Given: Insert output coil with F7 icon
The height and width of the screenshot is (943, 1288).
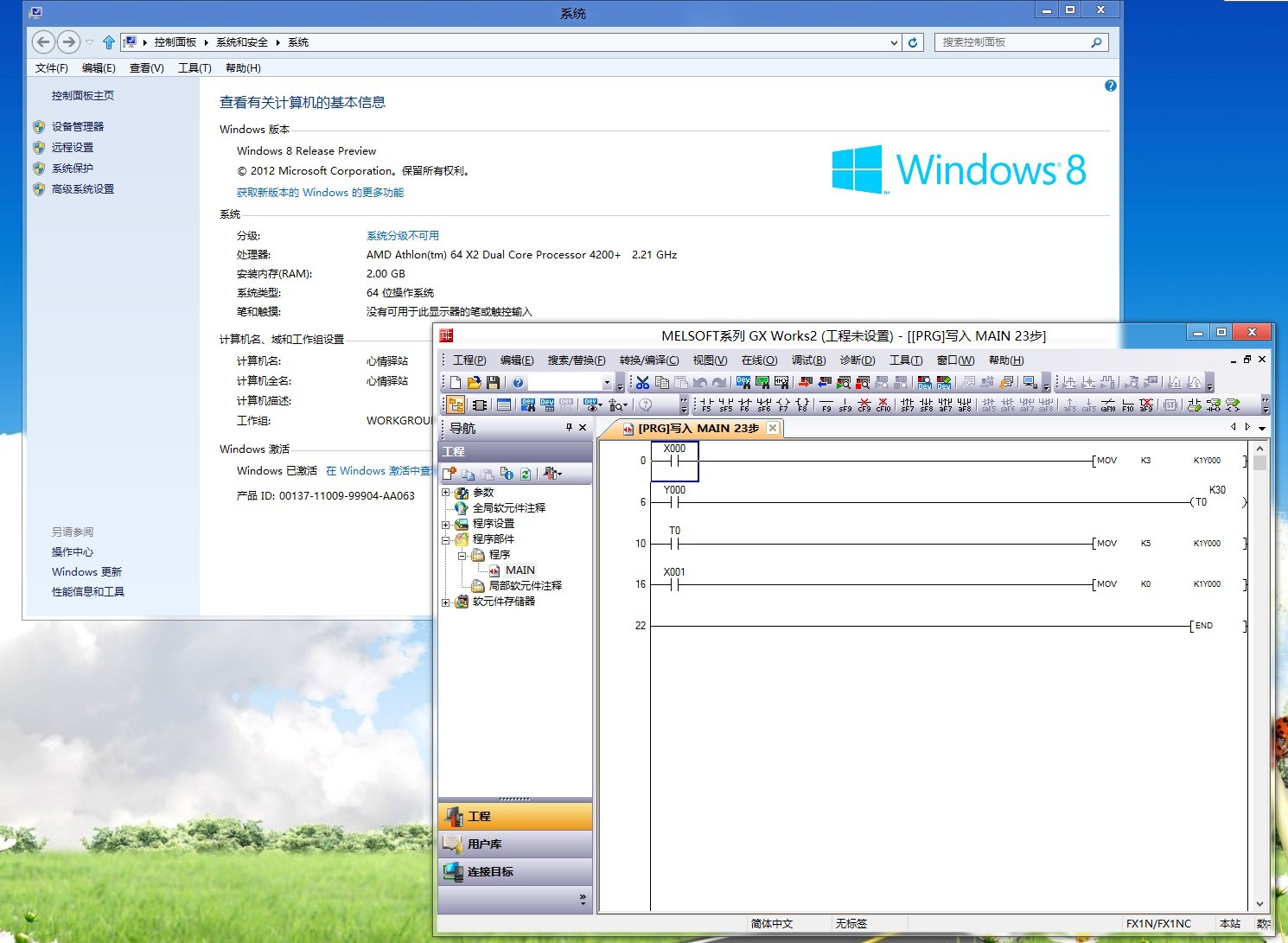Looking at the screenshot, I should [783, 405].
